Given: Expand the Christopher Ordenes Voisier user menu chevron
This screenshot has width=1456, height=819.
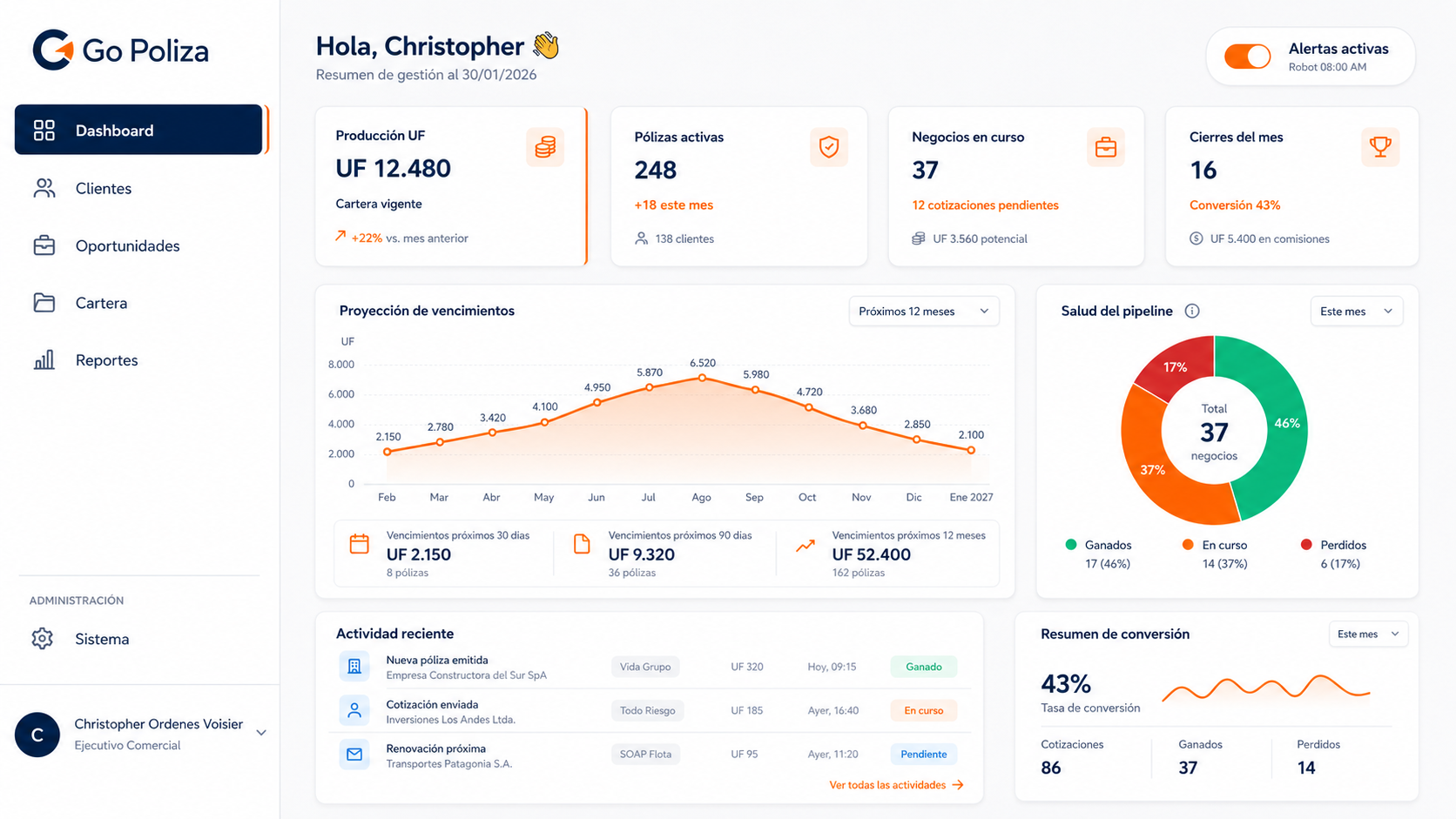Looking at the screenshot, I should click(261, 733).
